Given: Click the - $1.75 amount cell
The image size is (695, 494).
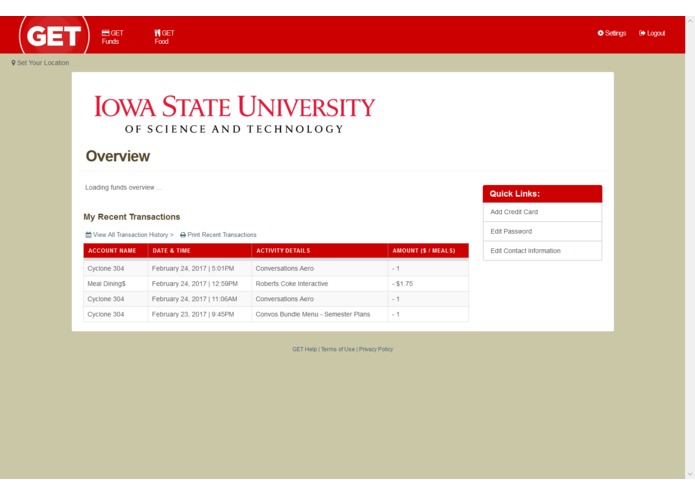Looking at the screenshot, I should (428, 284).
